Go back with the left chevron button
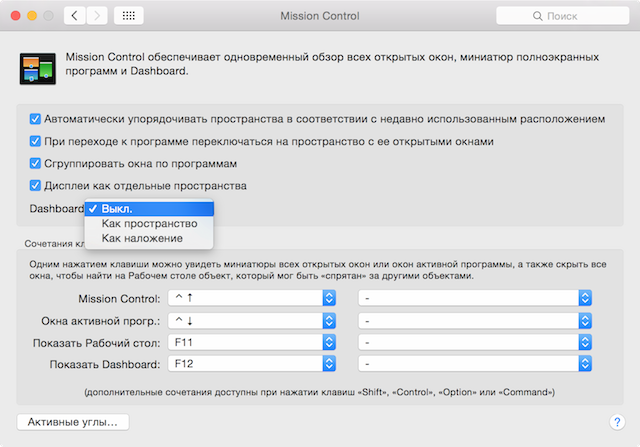This screenshot has height=447, width=640. click(x=75, y=16)
